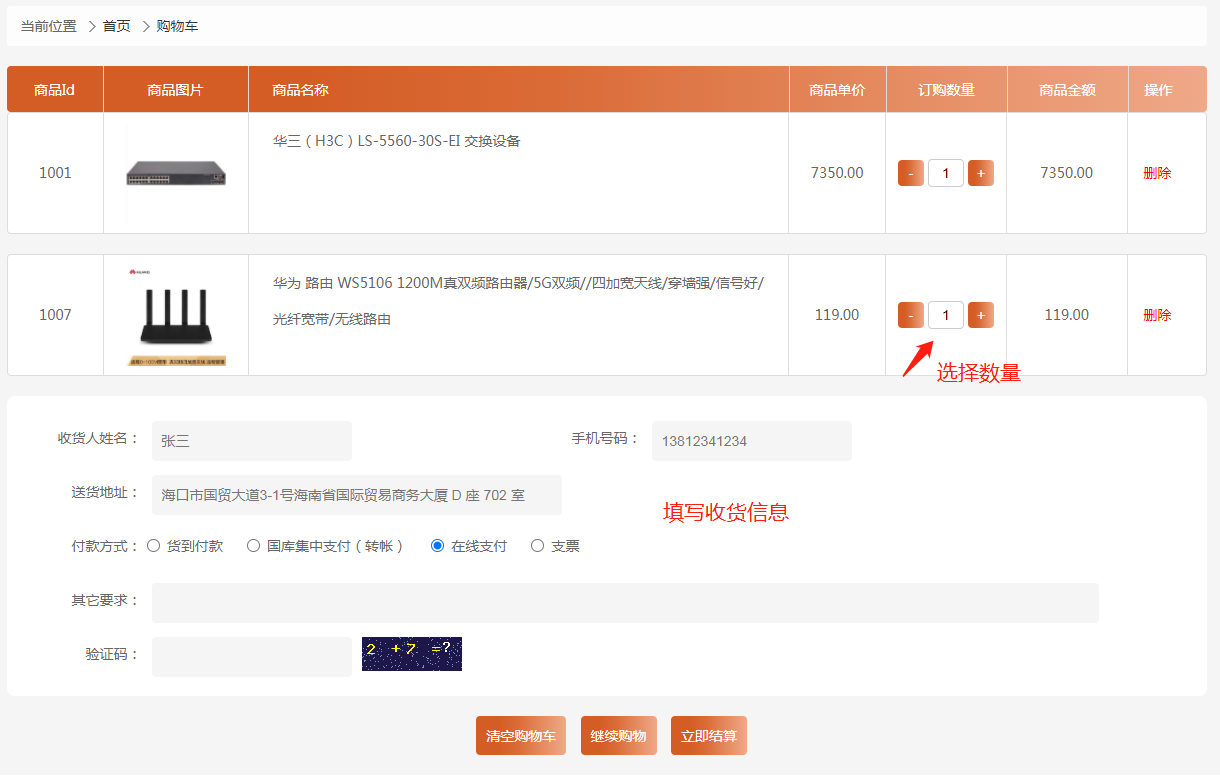Screen dimensions: 1220x782
Task: Decrease quantity for the H3C LS-5560-30S-EI switch
Action: pyautogui.click(x=911, y=173)
